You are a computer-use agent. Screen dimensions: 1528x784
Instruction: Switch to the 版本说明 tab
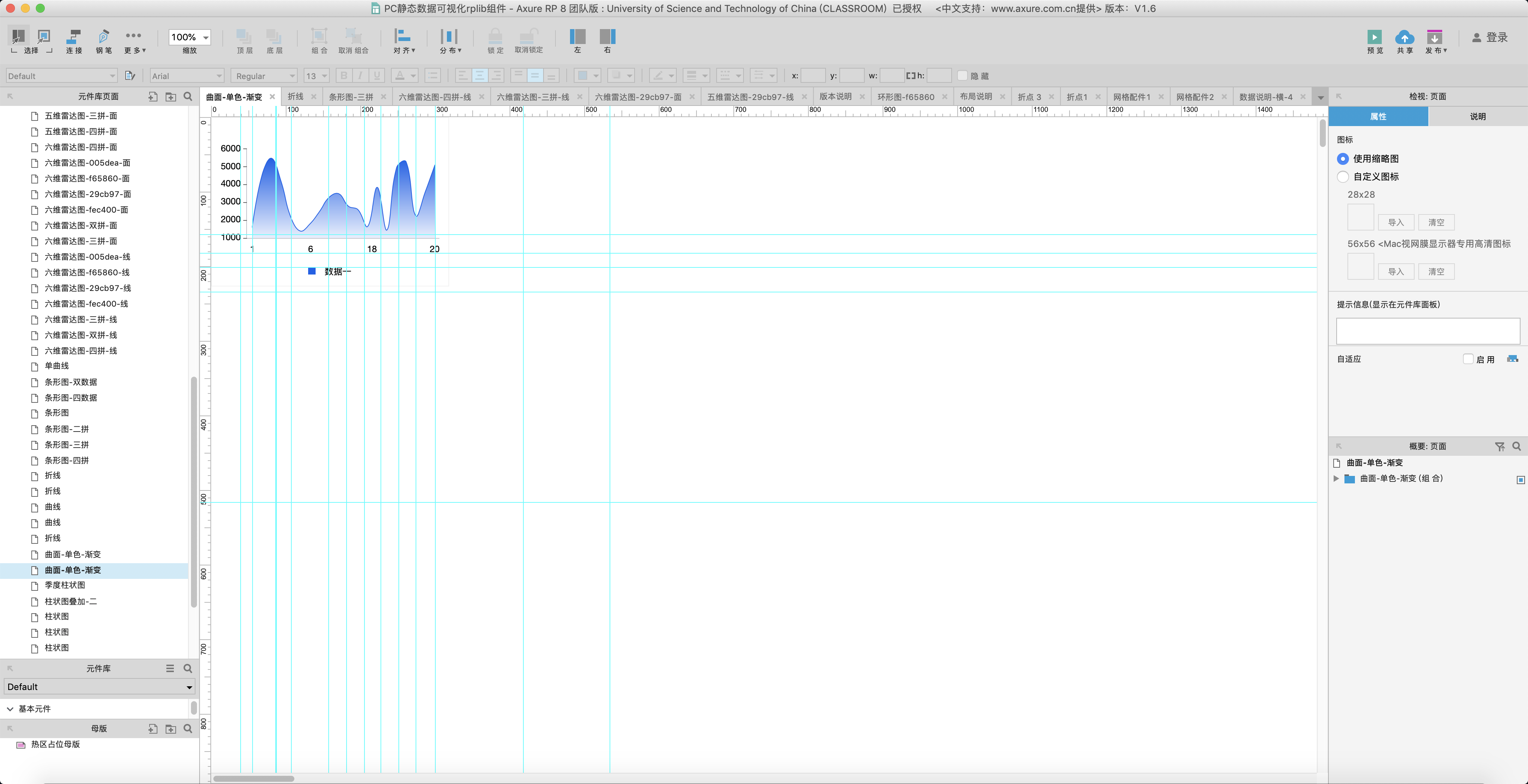(x=835, y=97)
